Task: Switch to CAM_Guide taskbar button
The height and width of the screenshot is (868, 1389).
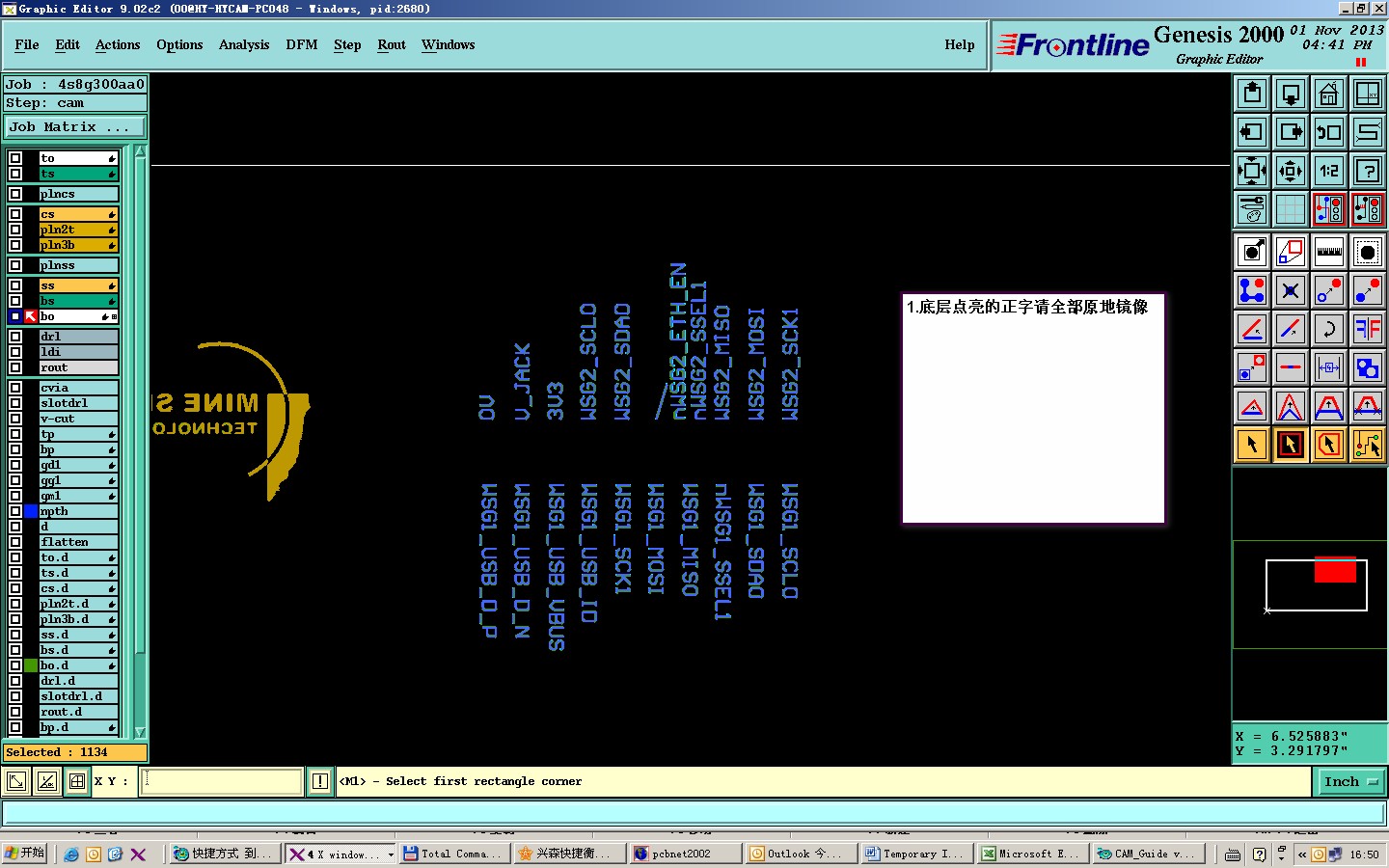Action: [1146, 854]
